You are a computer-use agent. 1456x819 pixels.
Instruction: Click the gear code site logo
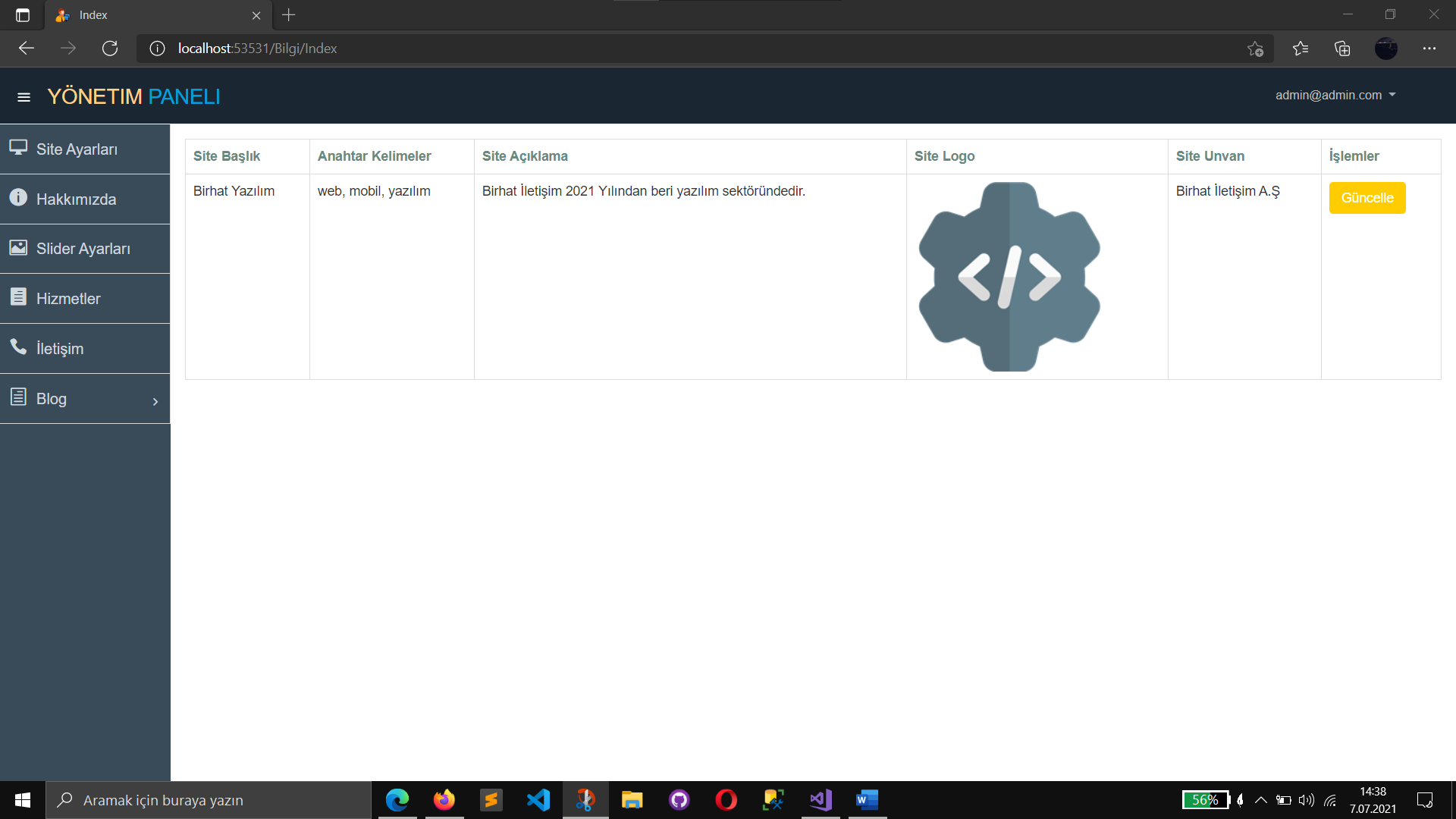pos(1009,277)
